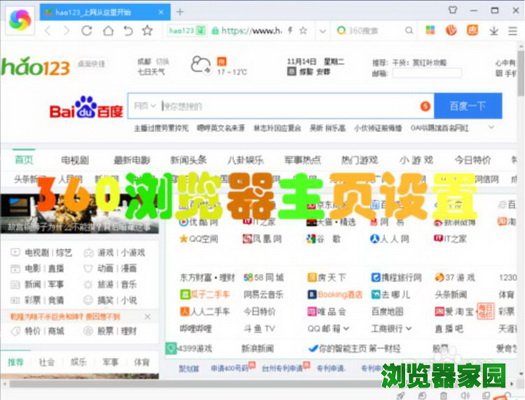The image size is (525, 400).
Task: Open the 百度地图 link
Action: point(387,312)
